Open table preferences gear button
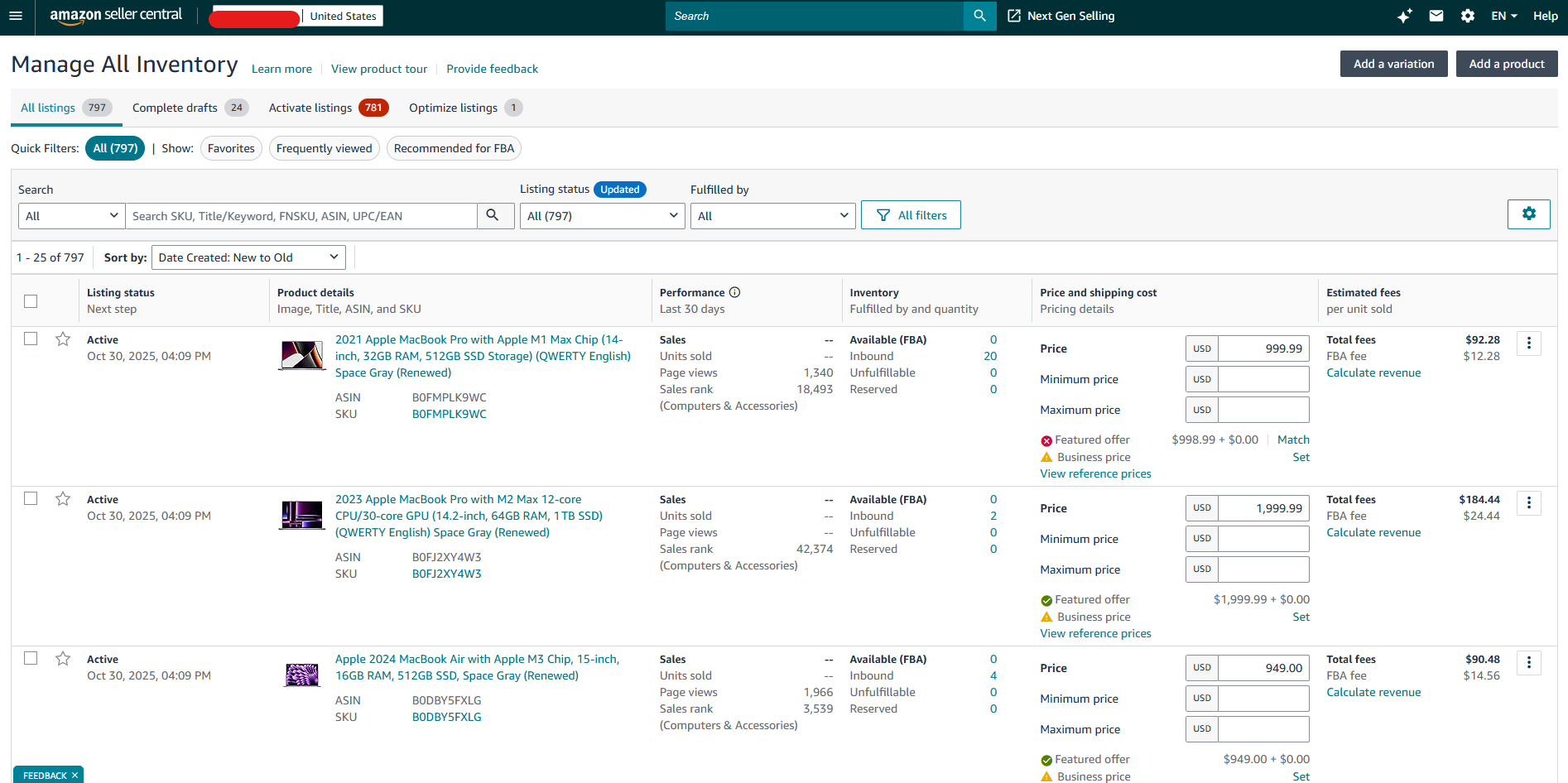The image size is (1568, 783). (1528, 214)
